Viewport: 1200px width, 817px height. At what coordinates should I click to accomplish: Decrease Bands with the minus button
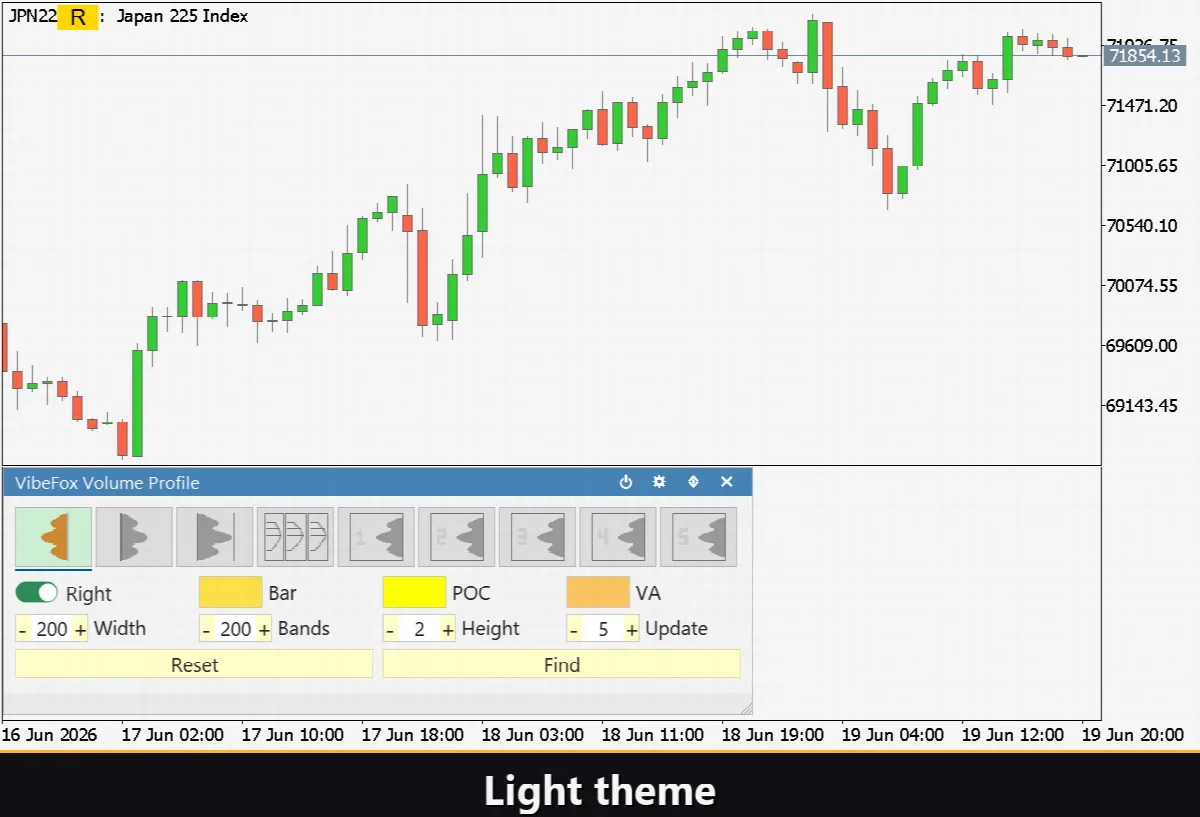[206, 629]
